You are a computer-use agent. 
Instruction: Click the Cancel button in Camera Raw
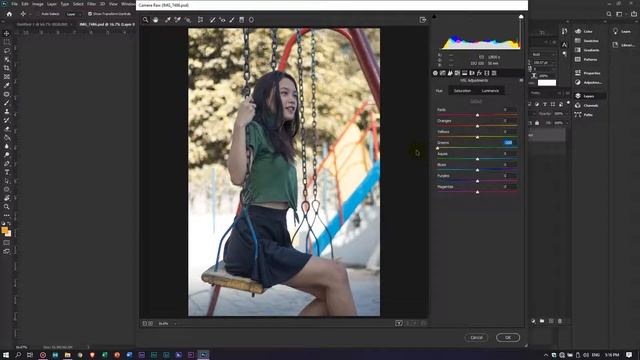click(x=476, y=338)
